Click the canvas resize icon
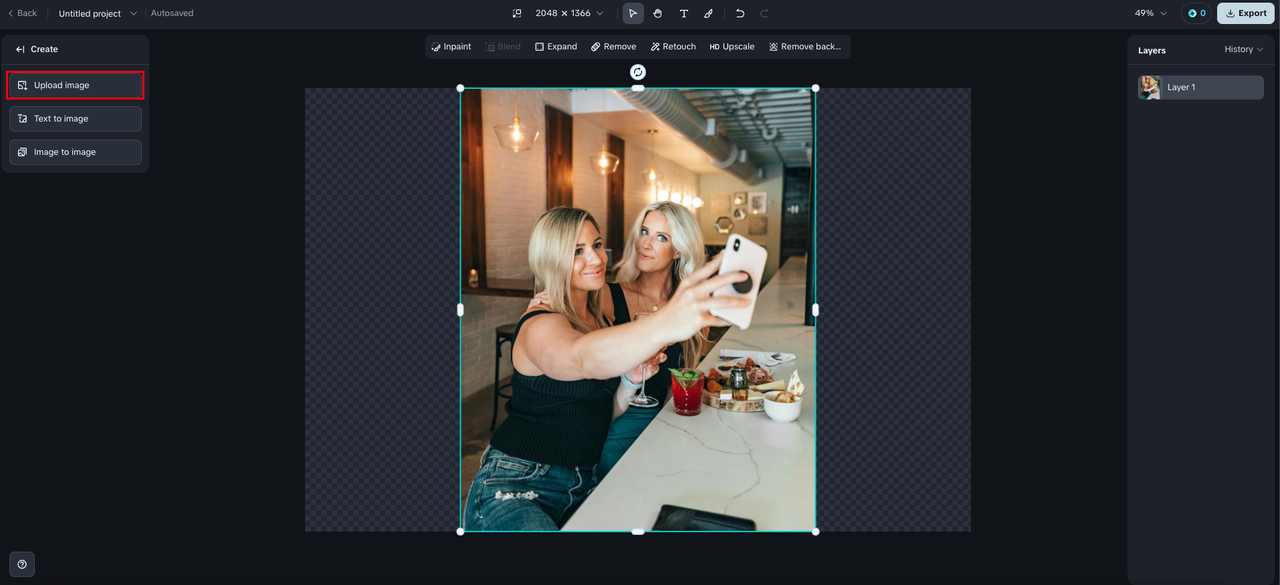Screen dimensions: 1280x585 pyautogui.click(x=517, y=13)
